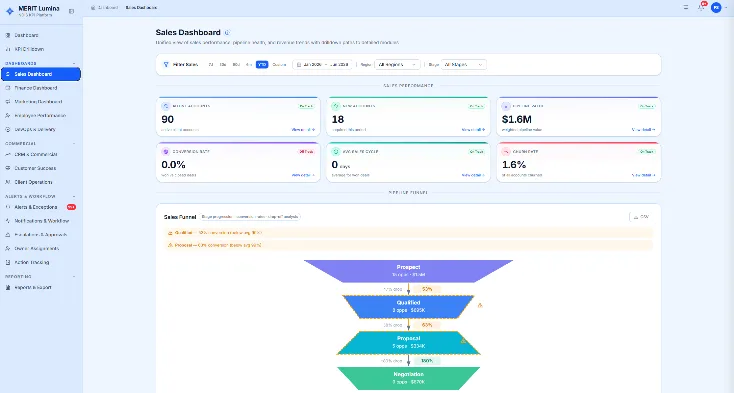The height and width of the screenshot is (393, 734).
Task: Click the icon on the $1.6M pipeline card
Action: (x=506, y=106)
